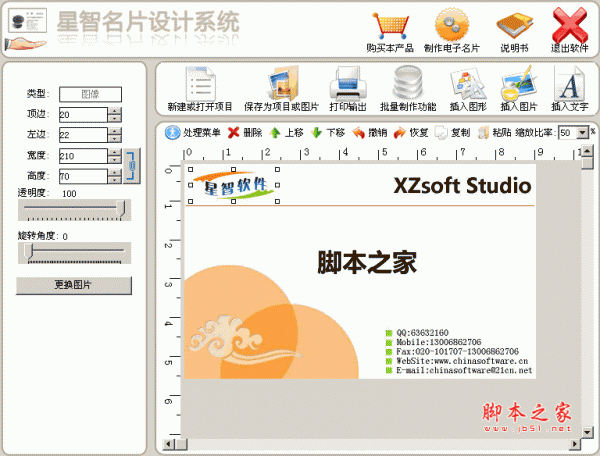Image resolution: width=600 pixels, height=456 pixels.
Task: Click the 顶边 input field
Action: [x=83, y=114]
